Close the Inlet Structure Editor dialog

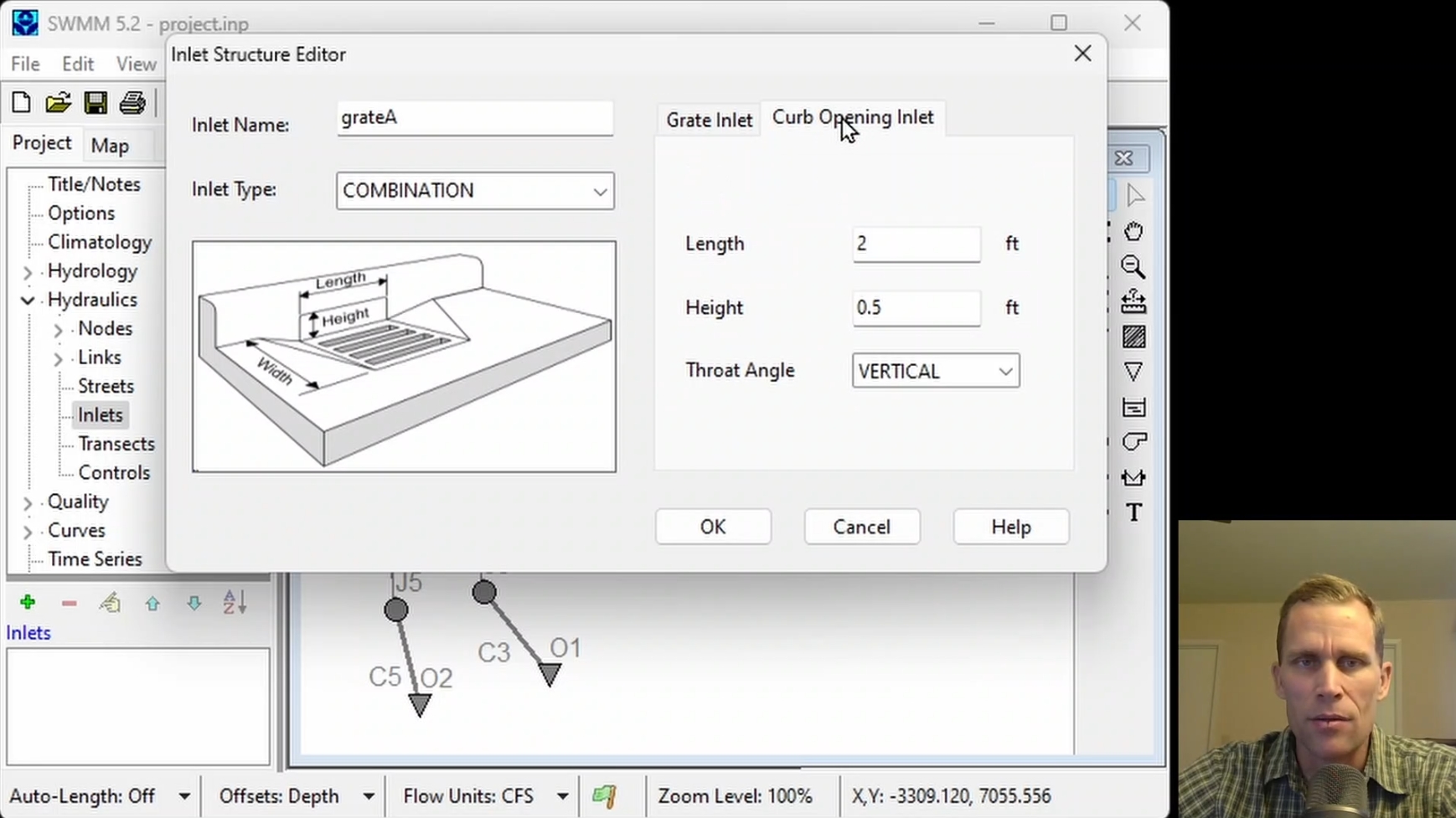[x=1082, y=54]
